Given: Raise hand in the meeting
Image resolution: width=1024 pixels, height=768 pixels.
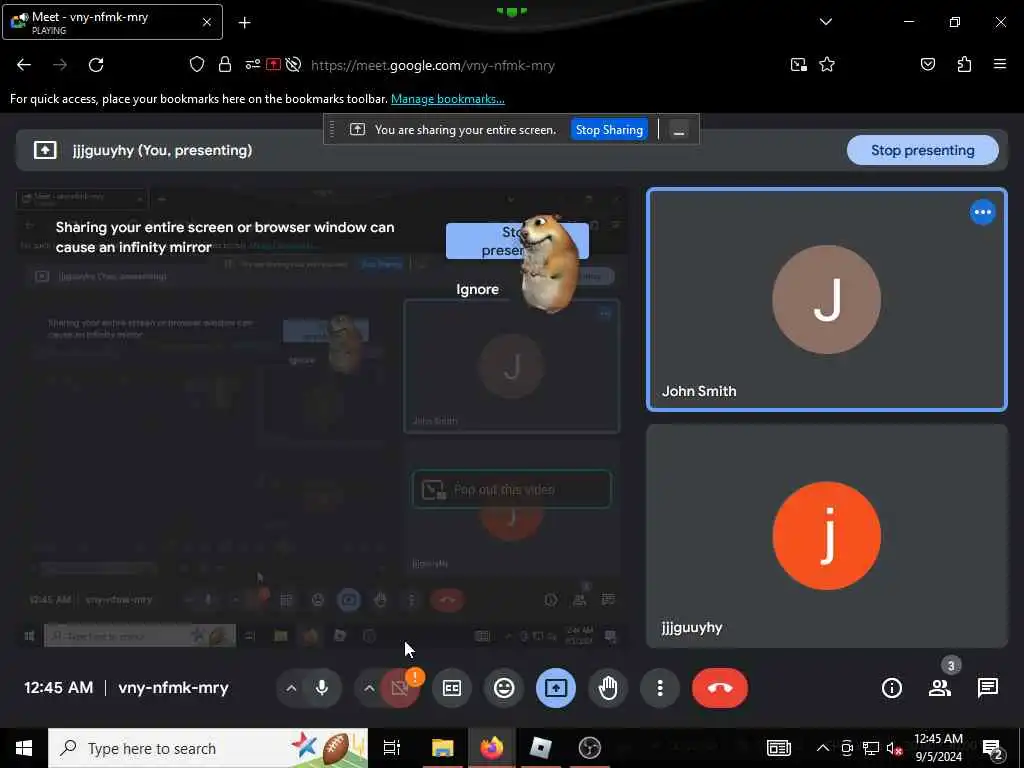Looking at the screenshot, I should tap(608, 688).
